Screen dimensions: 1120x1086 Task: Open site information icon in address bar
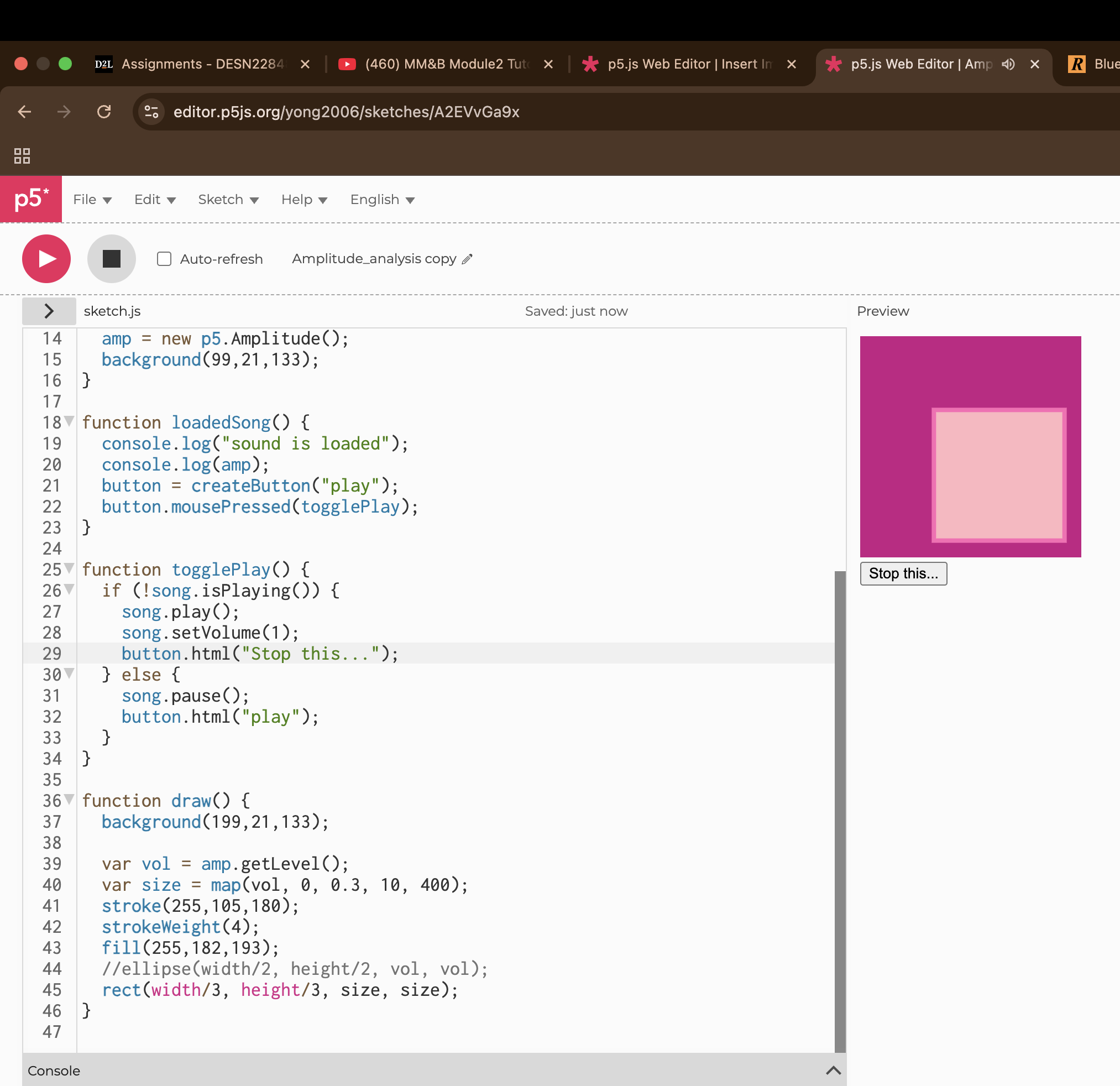point(151,112)
